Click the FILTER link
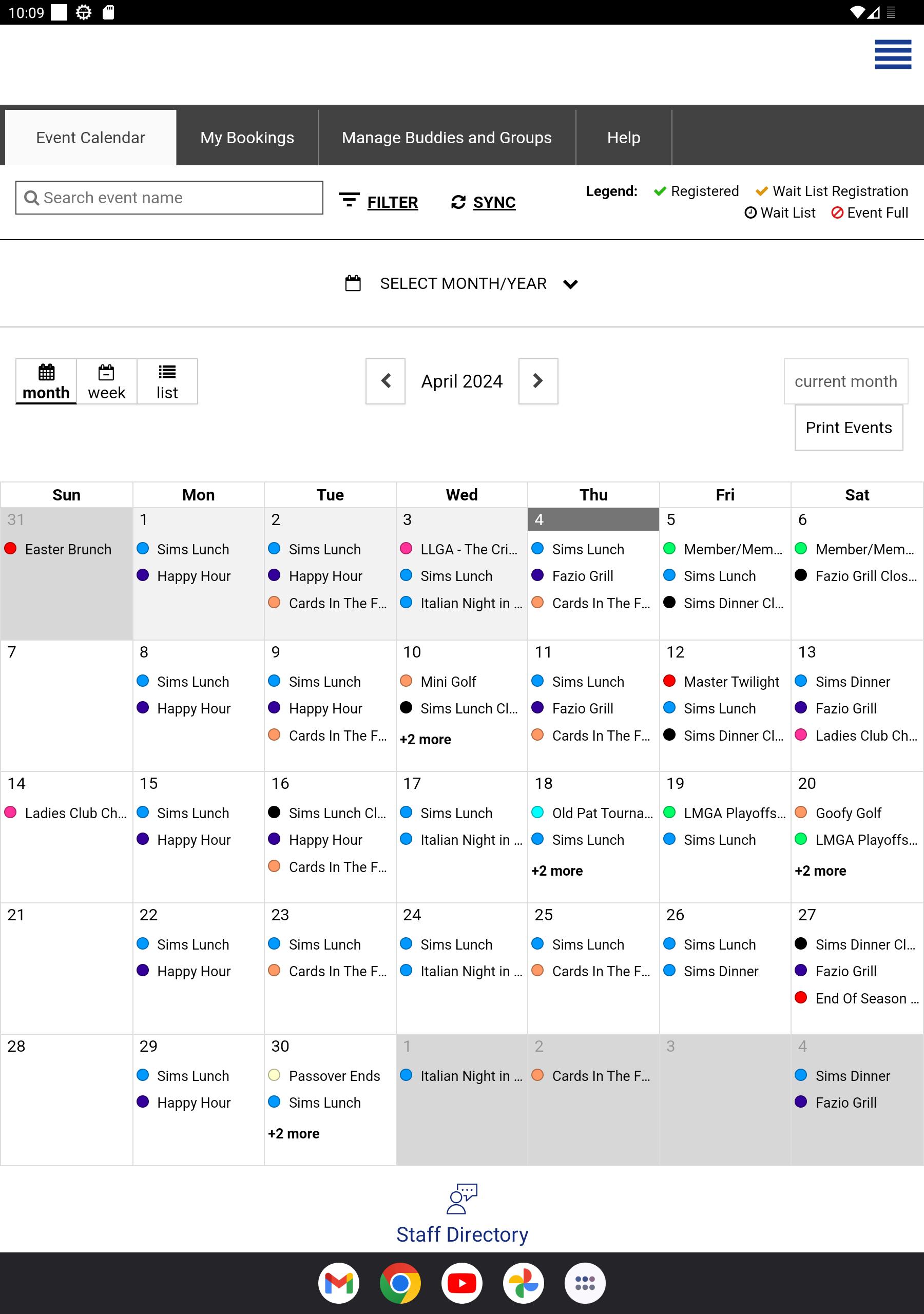Viewport: 924px width, 1314px height. click(393, 202)
